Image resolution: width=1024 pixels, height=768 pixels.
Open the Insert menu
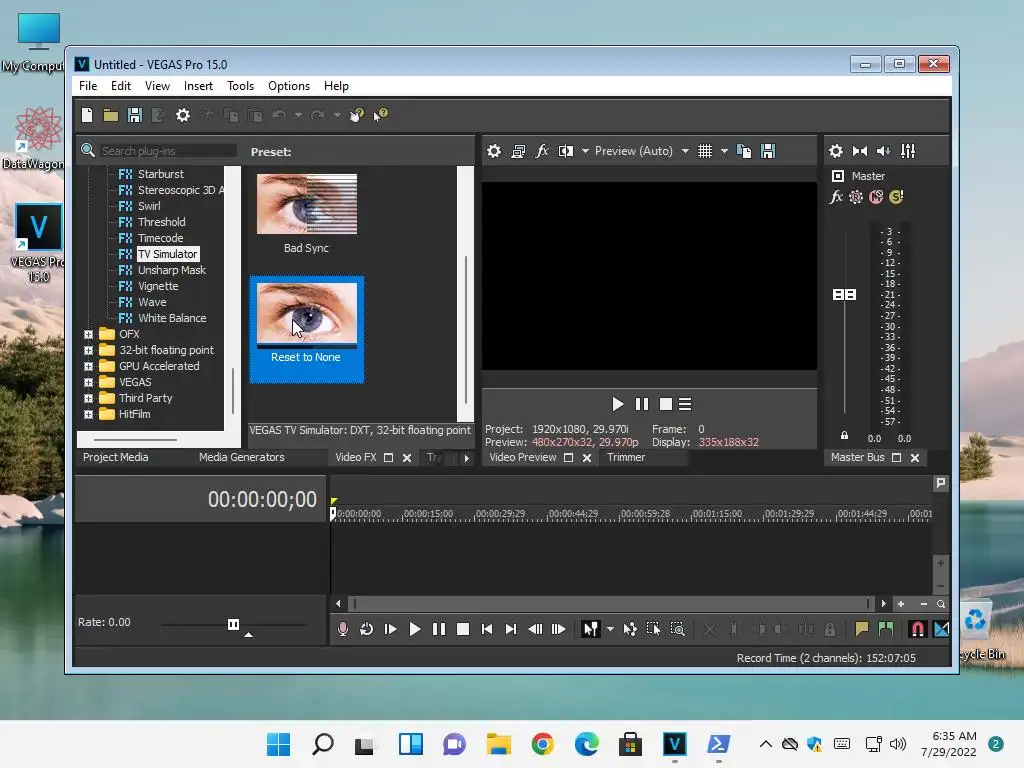(x=198, y=86)
